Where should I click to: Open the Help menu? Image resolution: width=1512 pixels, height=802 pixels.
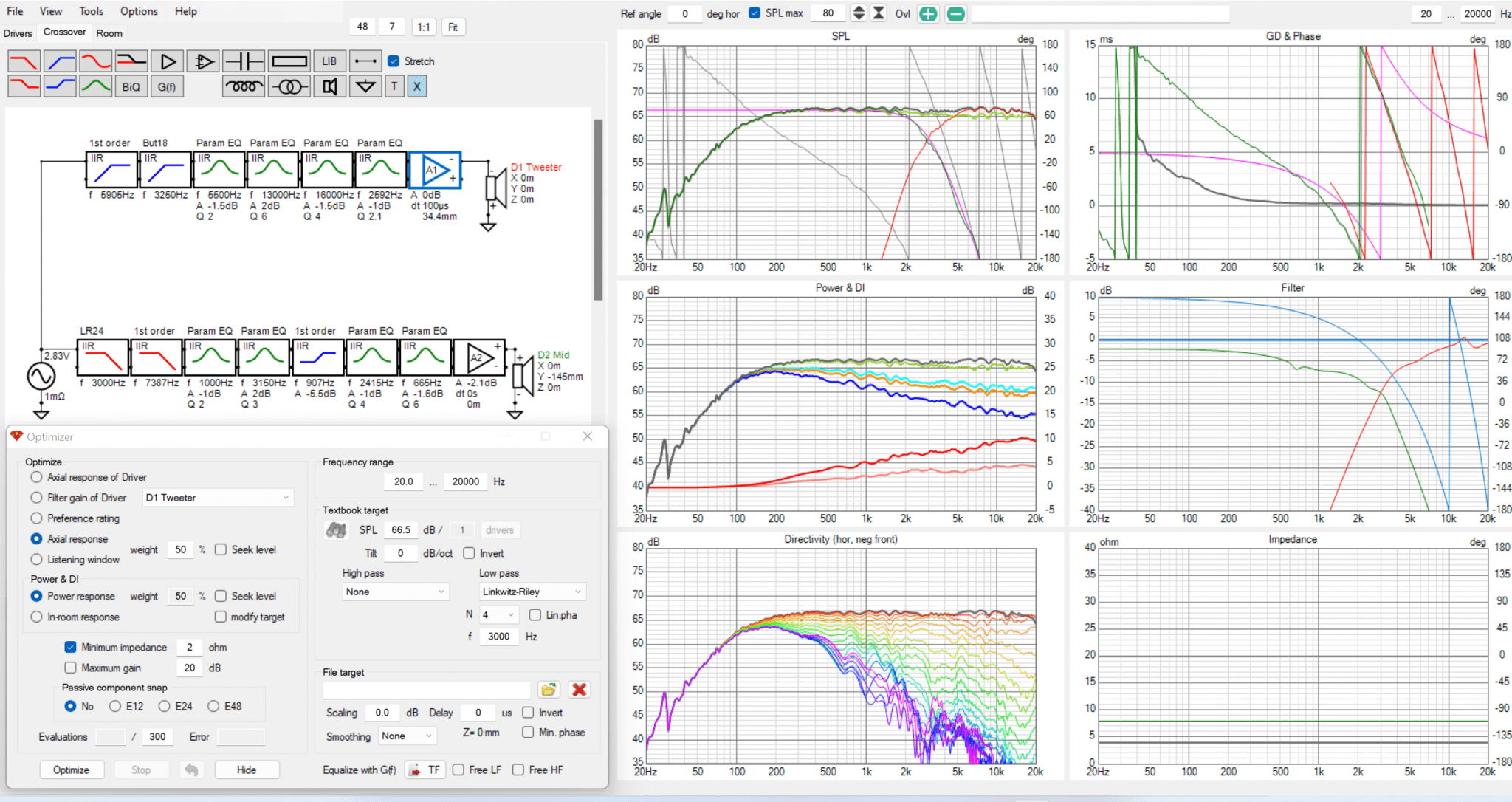point(186,11)
